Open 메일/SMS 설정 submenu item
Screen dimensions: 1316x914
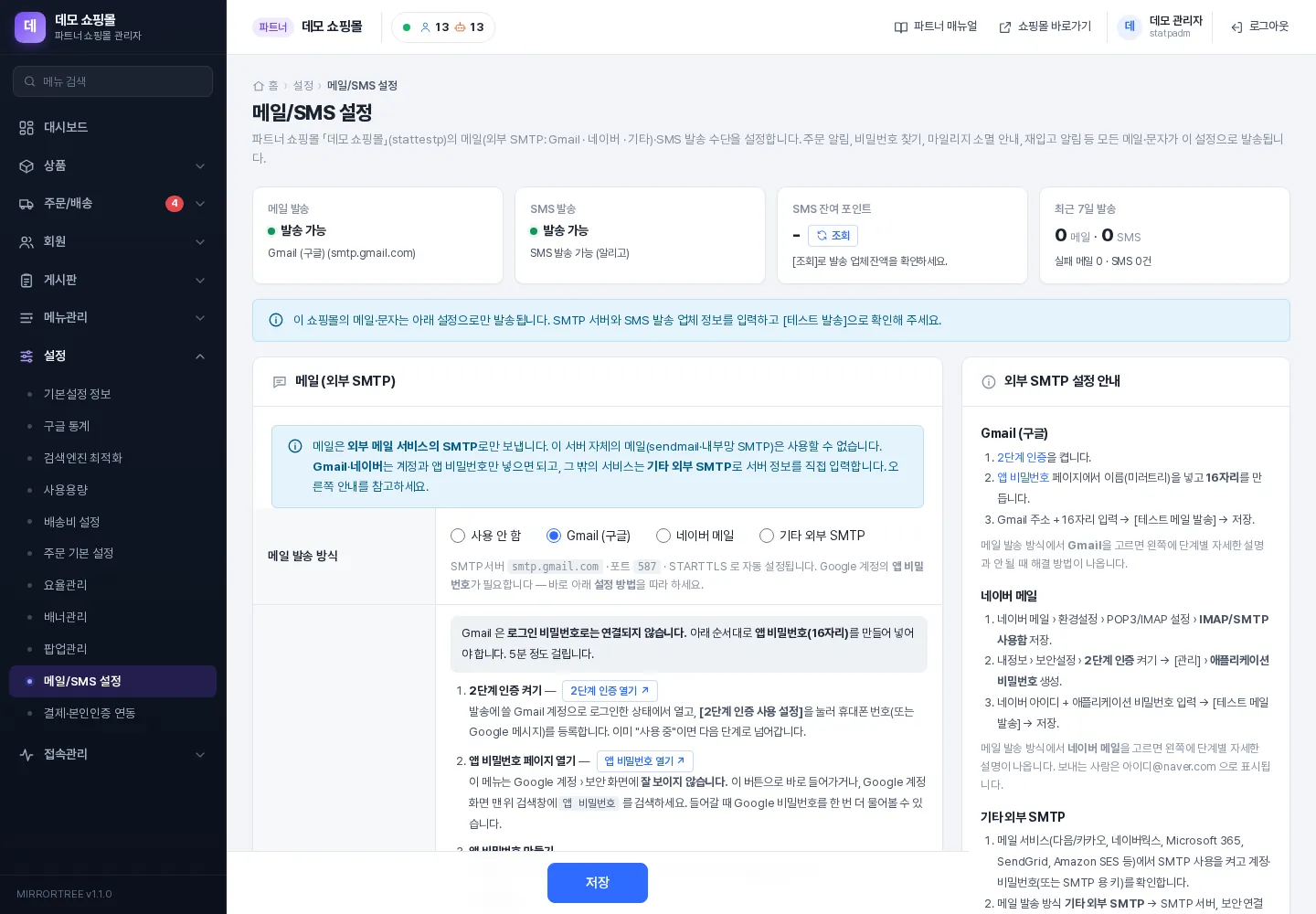[x=112, y=681]
